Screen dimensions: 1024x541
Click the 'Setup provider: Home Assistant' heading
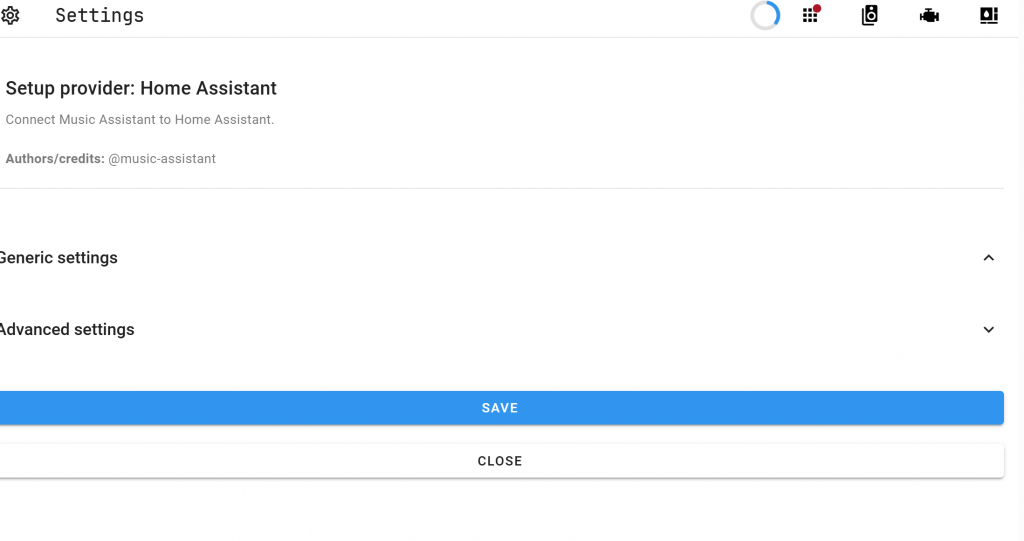point(141,89)
